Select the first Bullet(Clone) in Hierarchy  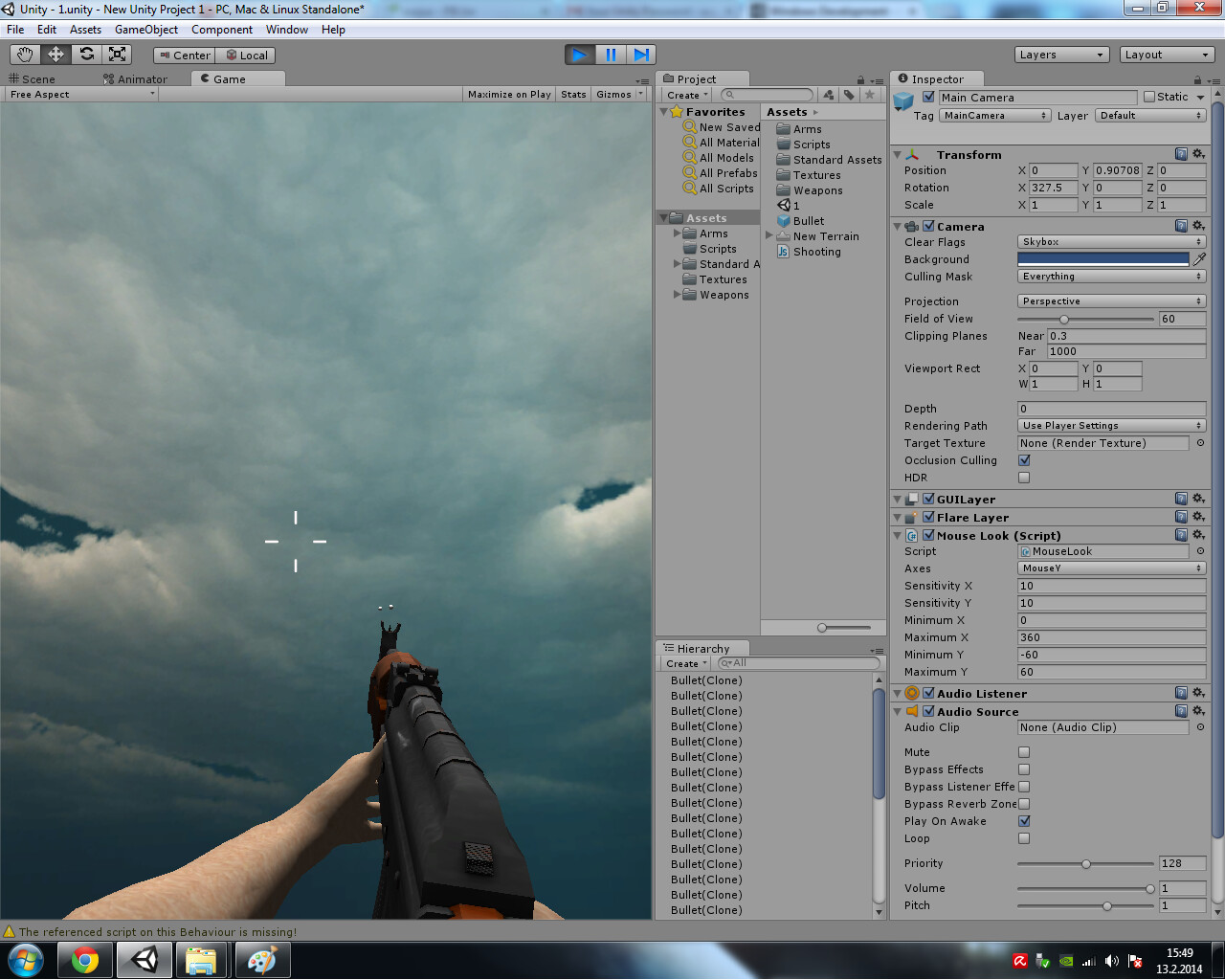point(706,679)
